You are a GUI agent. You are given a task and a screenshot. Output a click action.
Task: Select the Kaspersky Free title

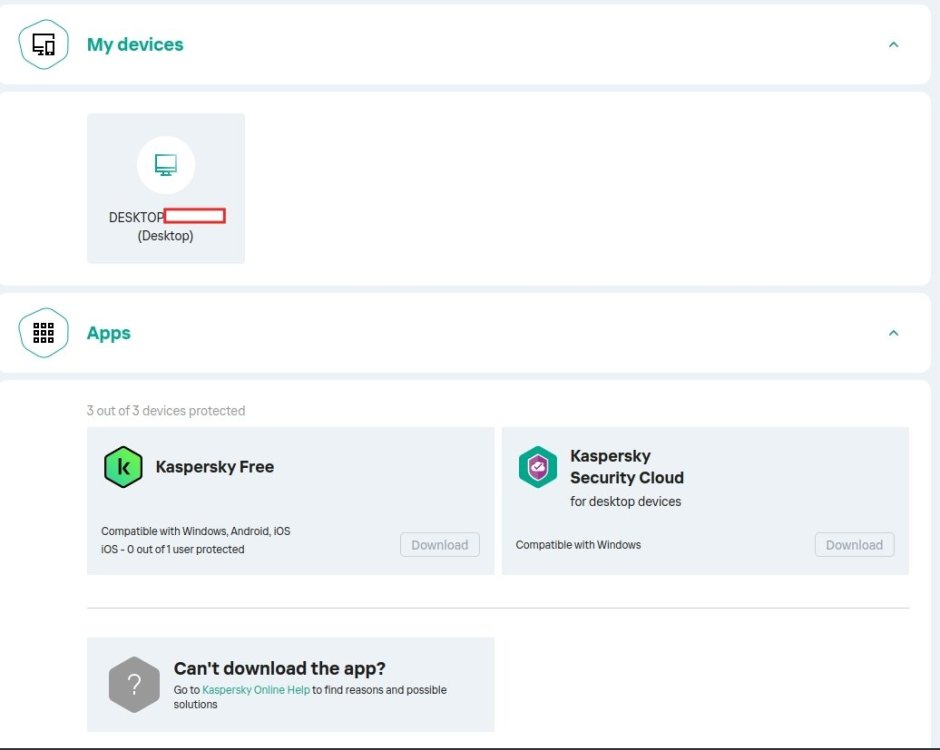215,466
